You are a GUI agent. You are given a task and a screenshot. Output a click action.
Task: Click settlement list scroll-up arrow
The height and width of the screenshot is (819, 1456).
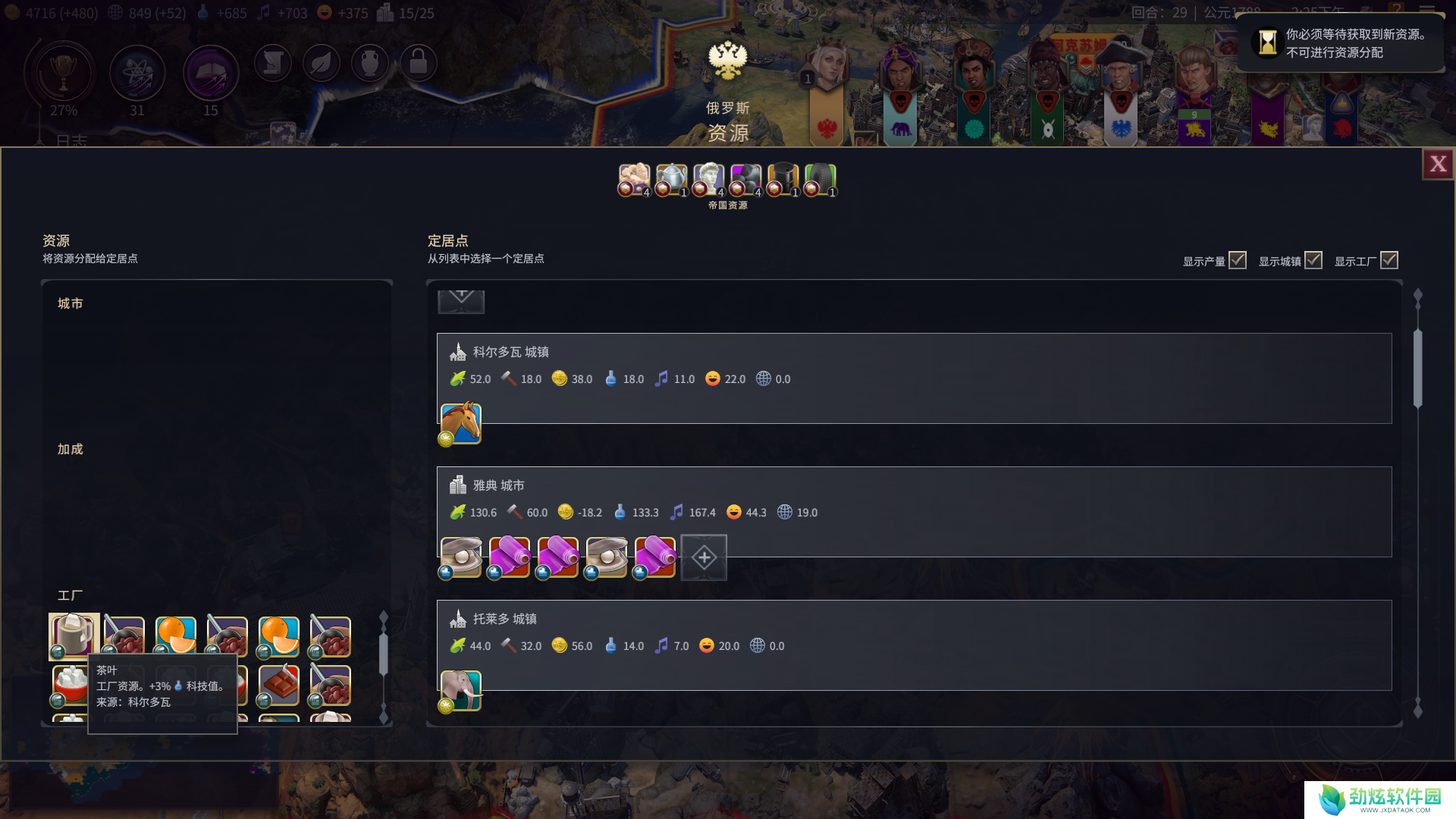tap(1418, 297)
